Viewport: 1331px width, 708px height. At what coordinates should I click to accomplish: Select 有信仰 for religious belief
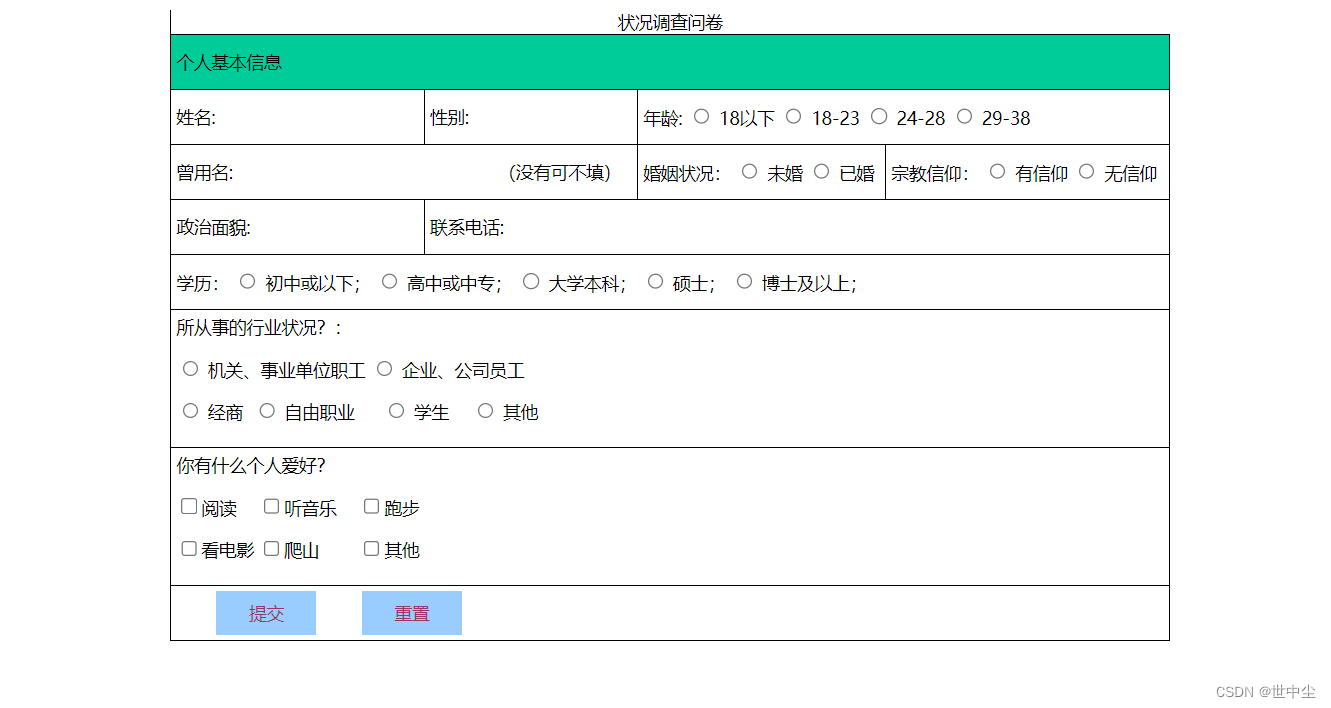point(997,171)
